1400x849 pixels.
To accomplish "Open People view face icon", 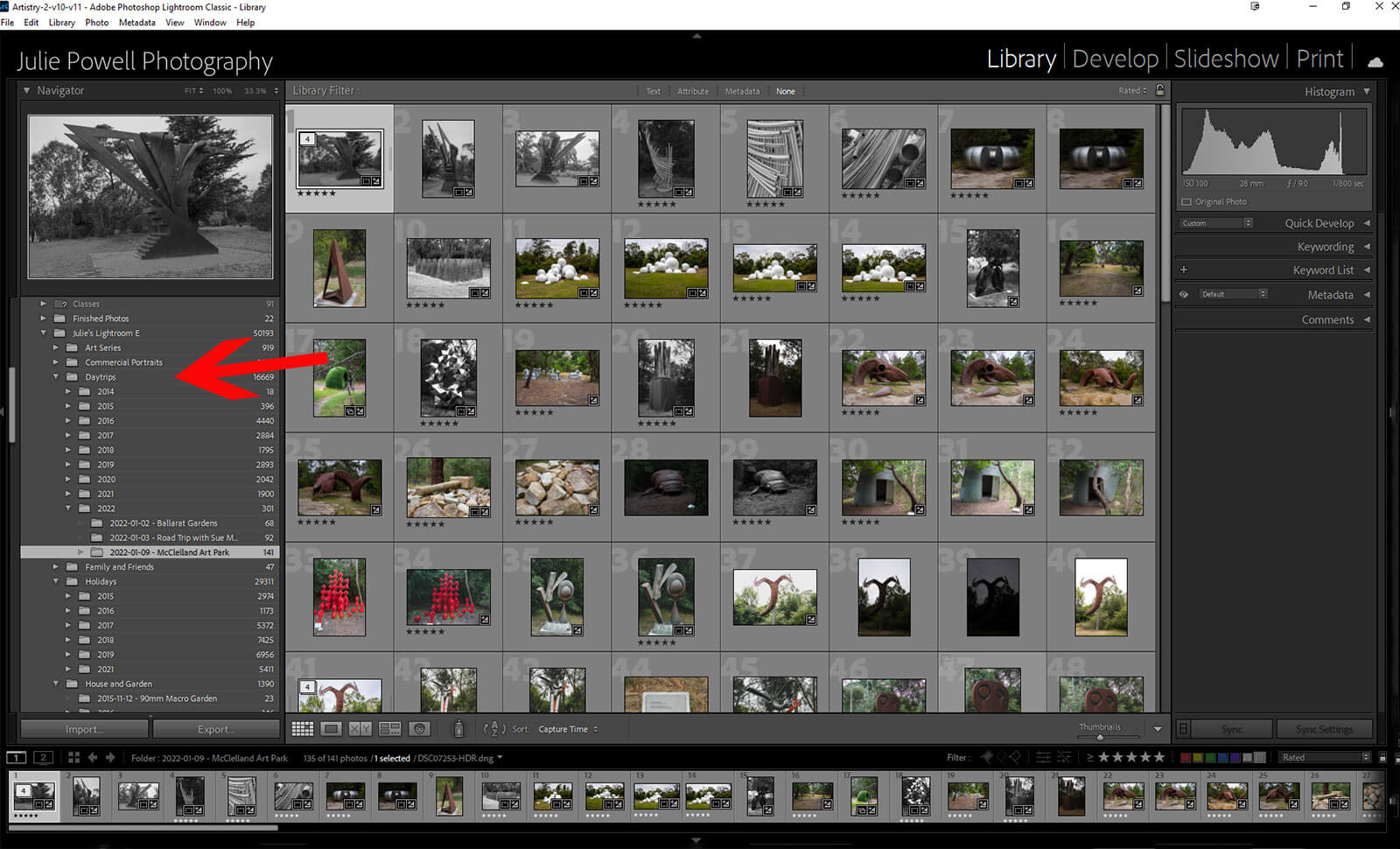I will pyautogui.click(x=420, y=729).
